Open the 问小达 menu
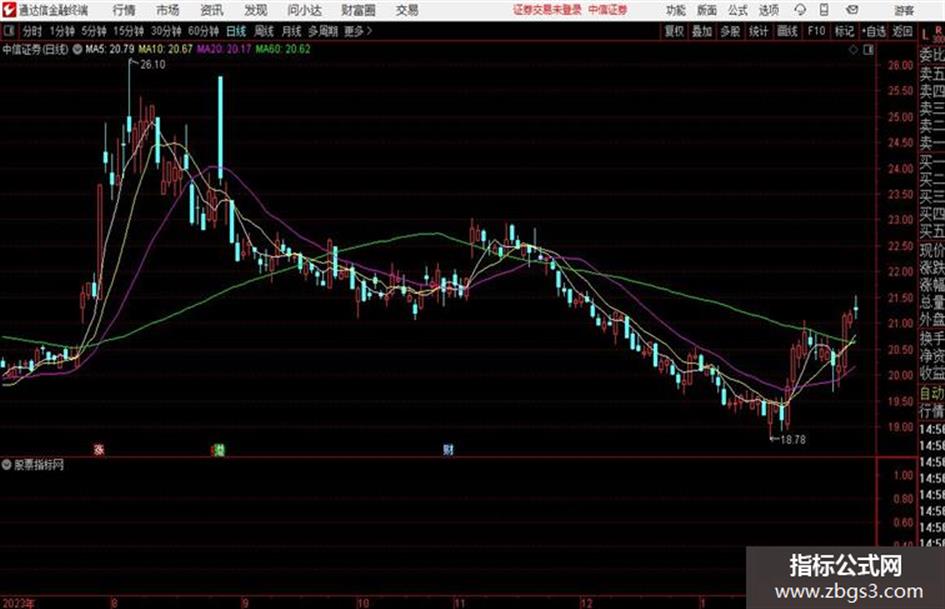This screenshot has height=609, width=945. point(304,10)
